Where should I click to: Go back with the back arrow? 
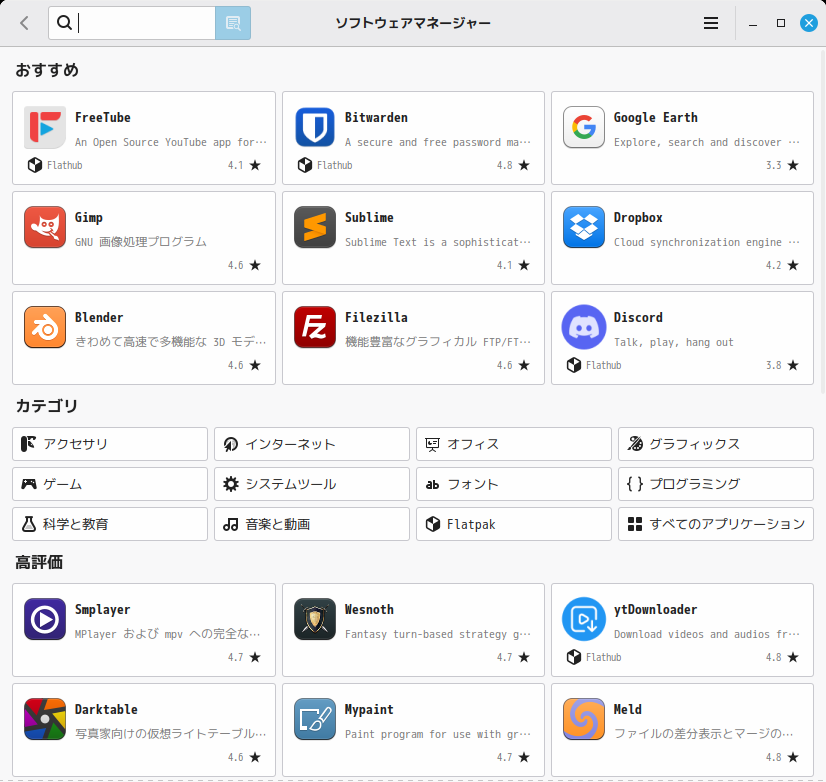point(24,23)
